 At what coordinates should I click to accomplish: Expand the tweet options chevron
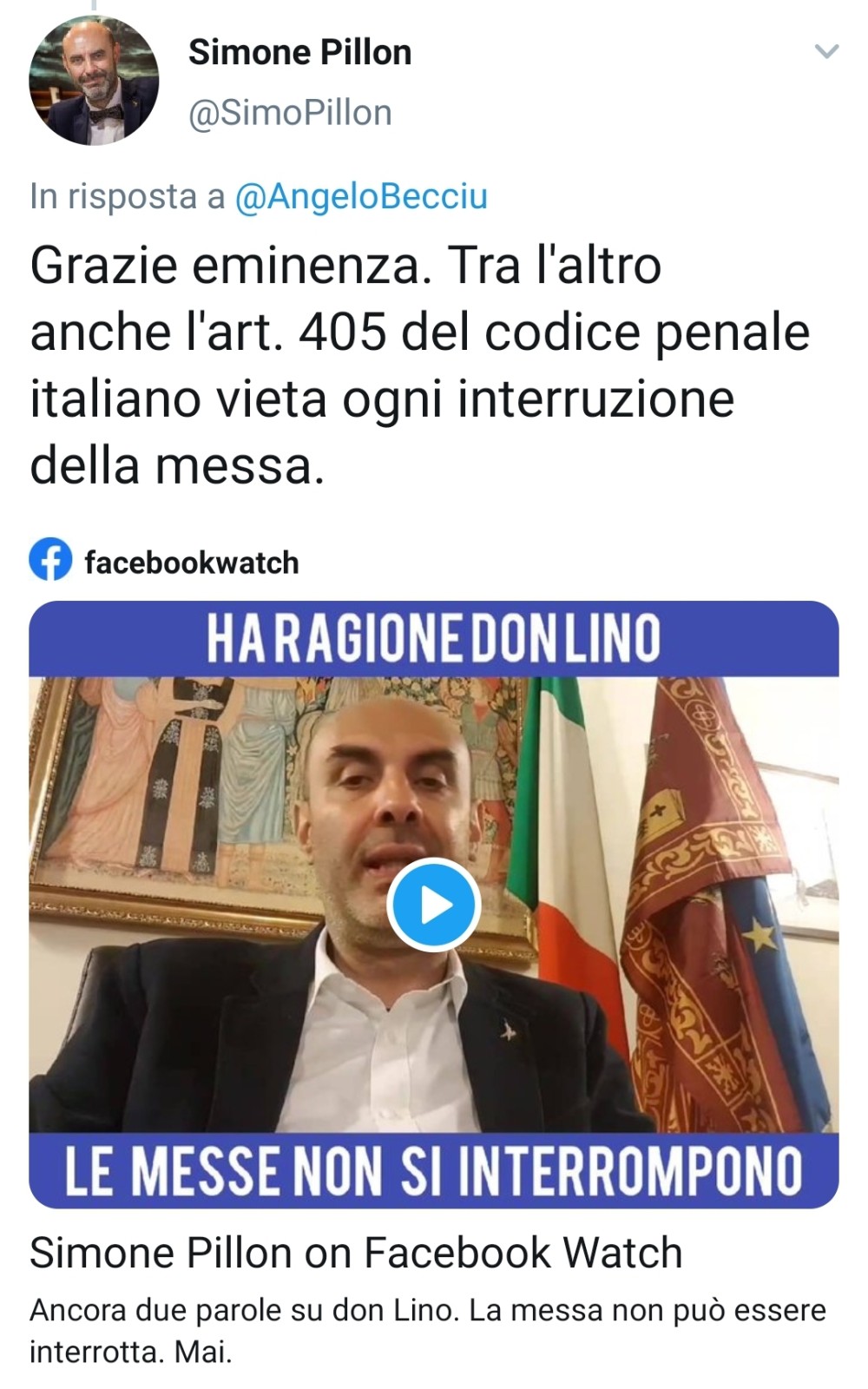(x=826, y=52)
